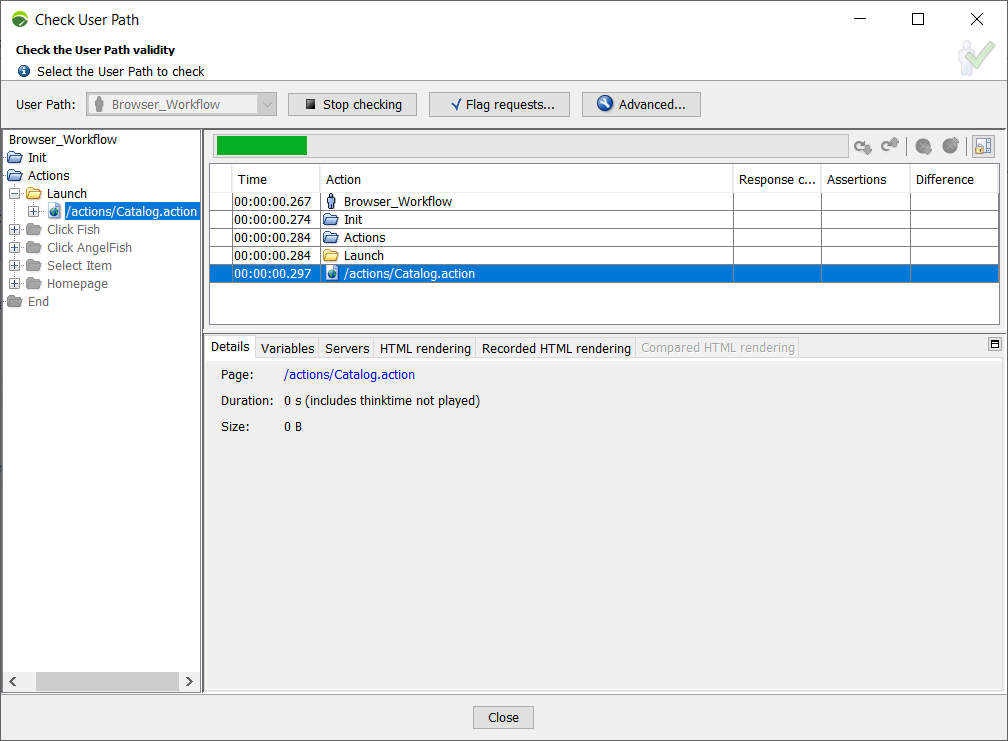Click the Flag requests button

[x=499, y=104]
